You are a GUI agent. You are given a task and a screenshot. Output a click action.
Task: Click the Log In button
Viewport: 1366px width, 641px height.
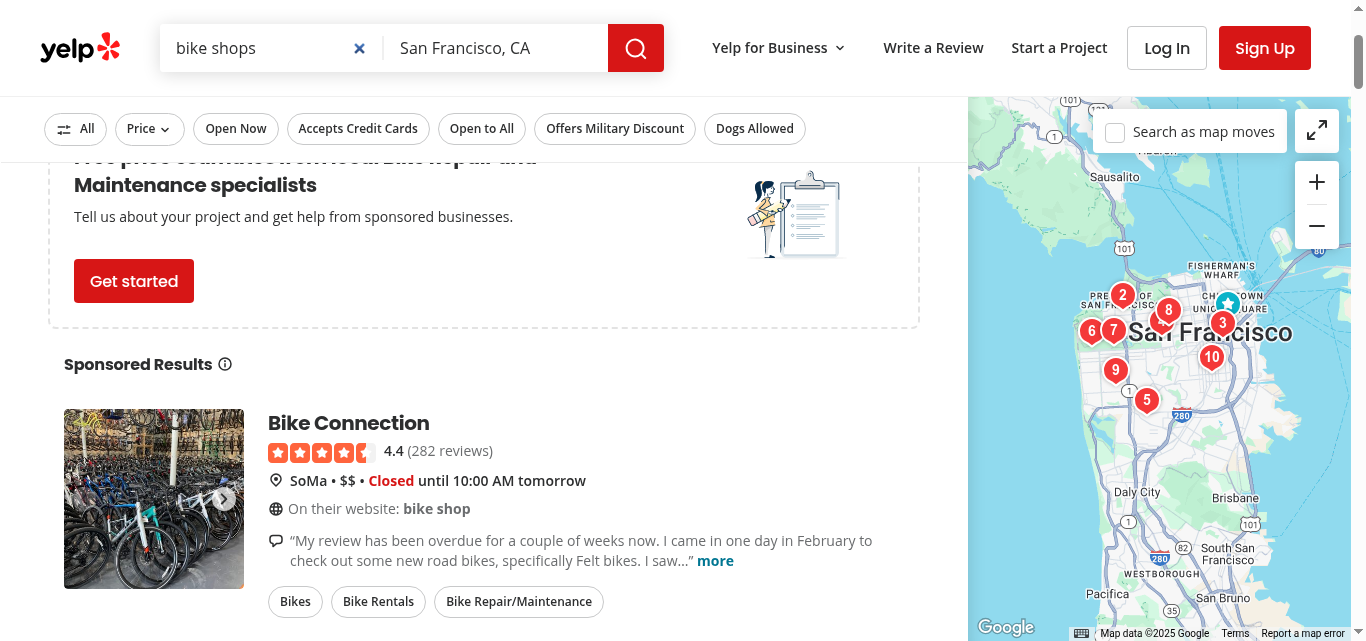click(x=1167, y=48)
